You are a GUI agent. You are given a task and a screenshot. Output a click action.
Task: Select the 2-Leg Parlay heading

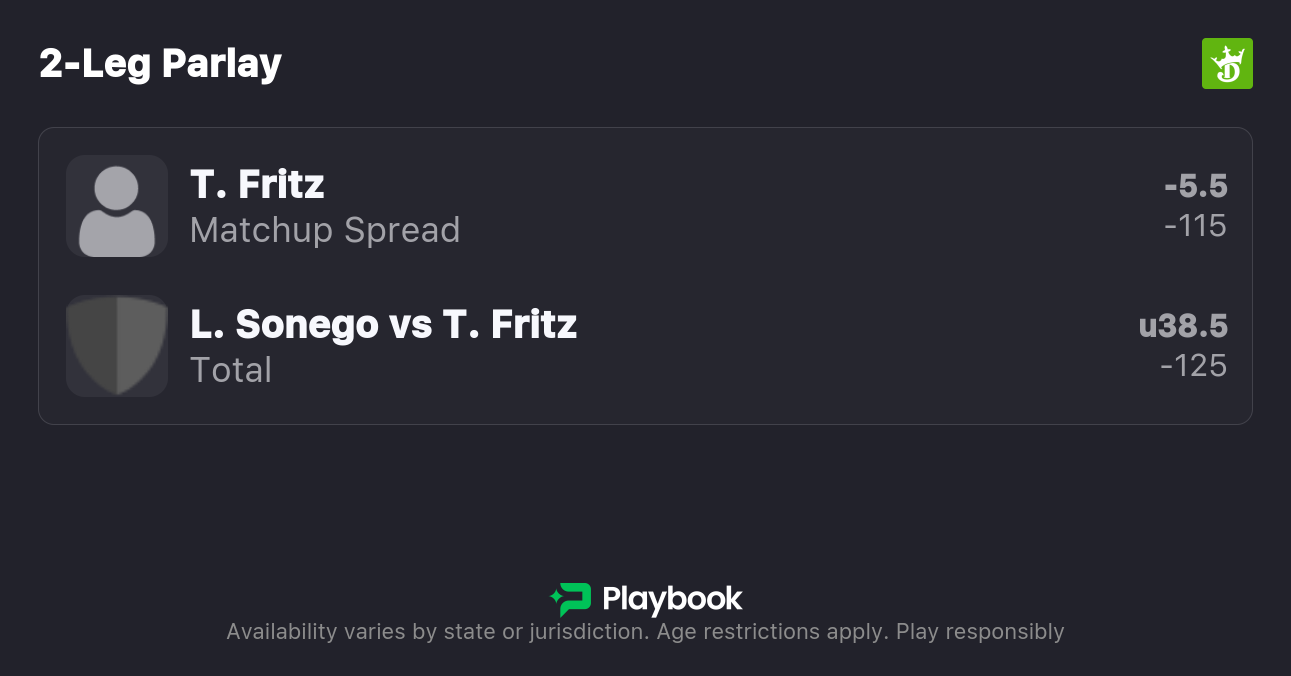click(161, 64)
